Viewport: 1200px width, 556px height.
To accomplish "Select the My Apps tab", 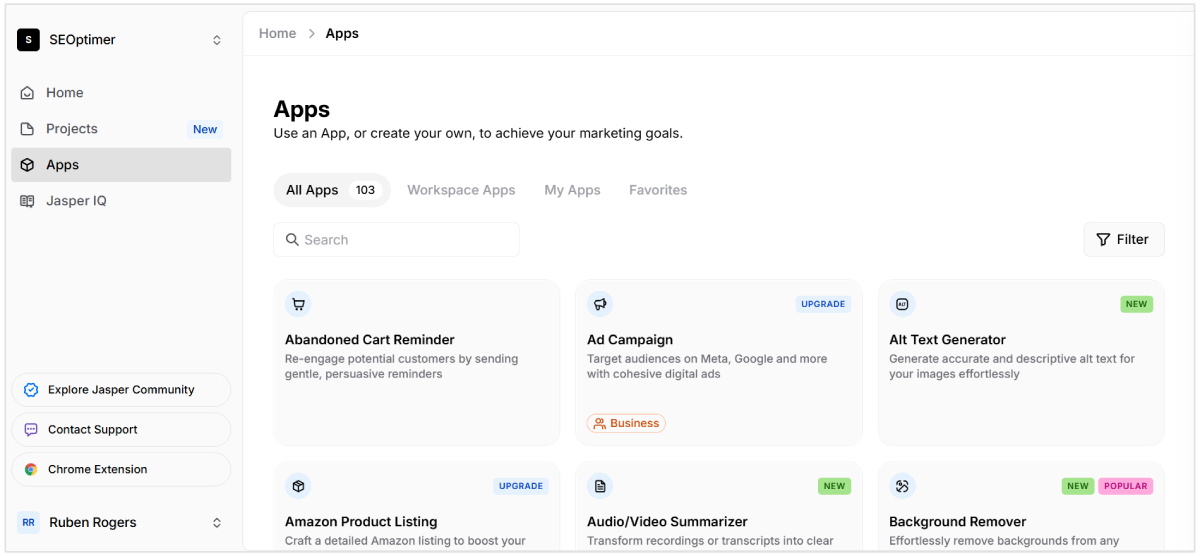I will [572, 190].
